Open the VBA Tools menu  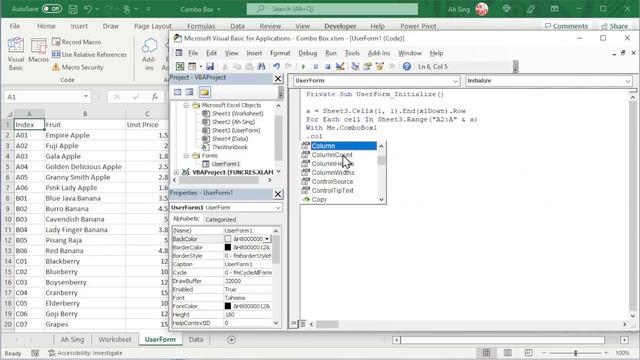(x=352, y=53)
